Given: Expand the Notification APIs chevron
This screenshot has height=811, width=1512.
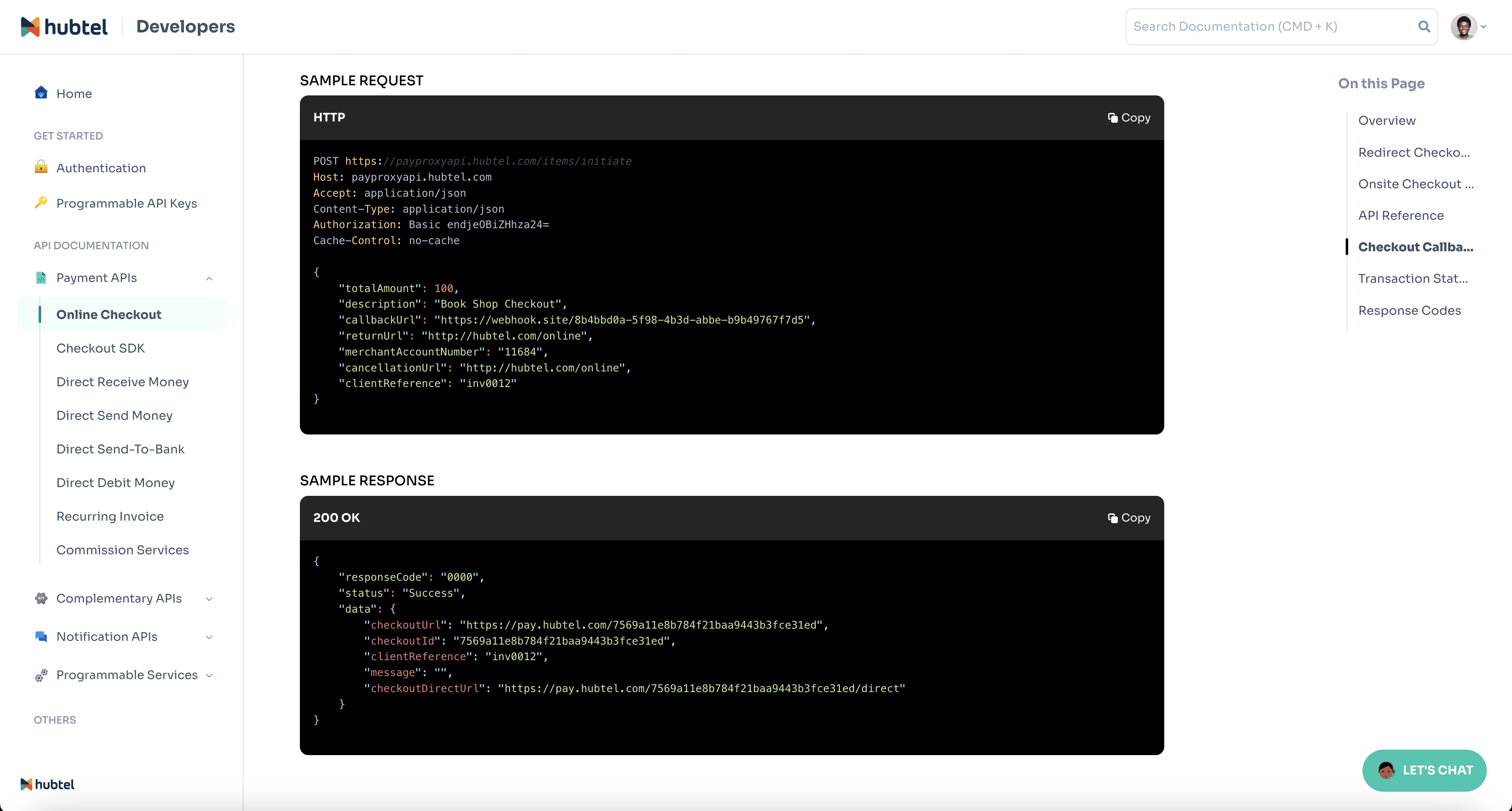Looking at the screenshot, I should click(x=209, y=637).
